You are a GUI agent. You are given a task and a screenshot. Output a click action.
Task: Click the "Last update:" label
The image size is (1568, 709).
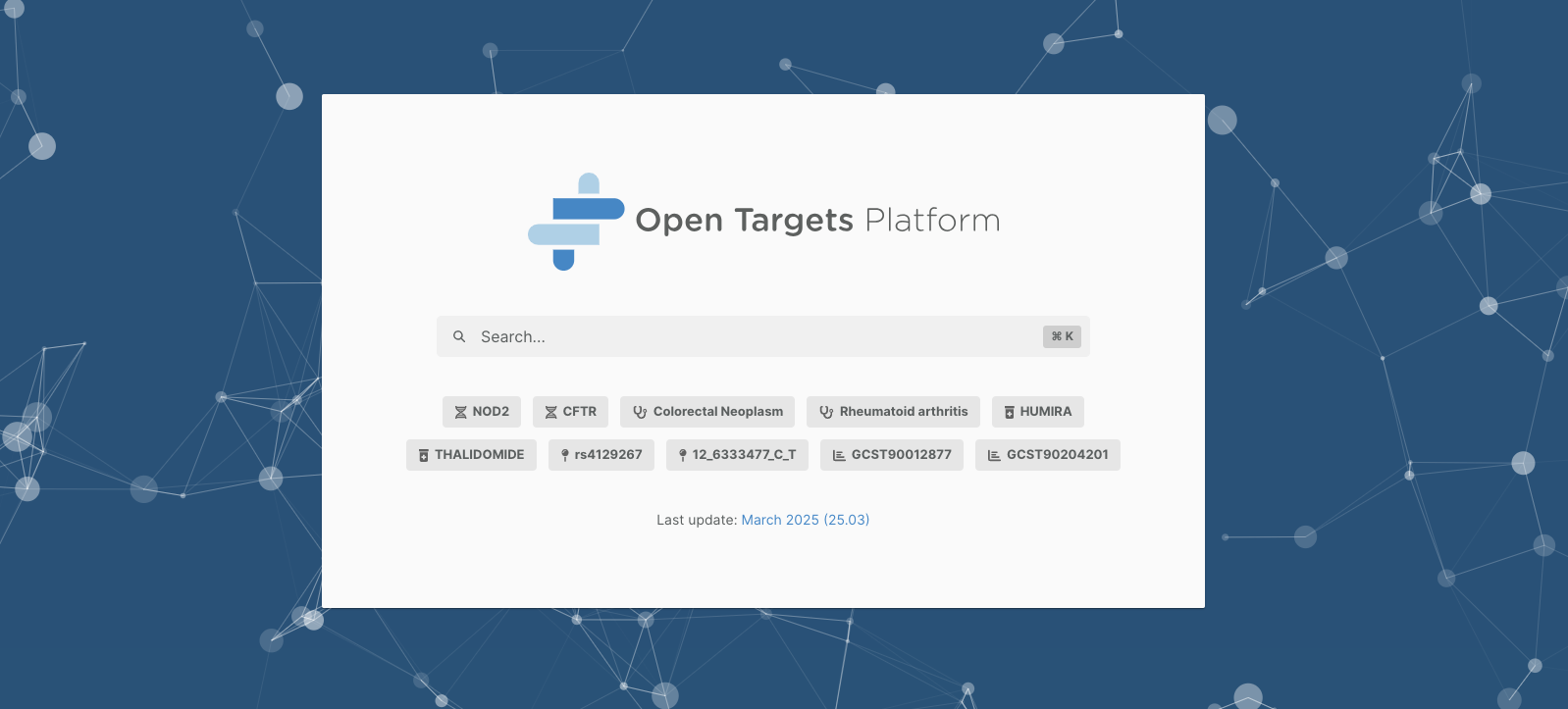pos(697,520)
